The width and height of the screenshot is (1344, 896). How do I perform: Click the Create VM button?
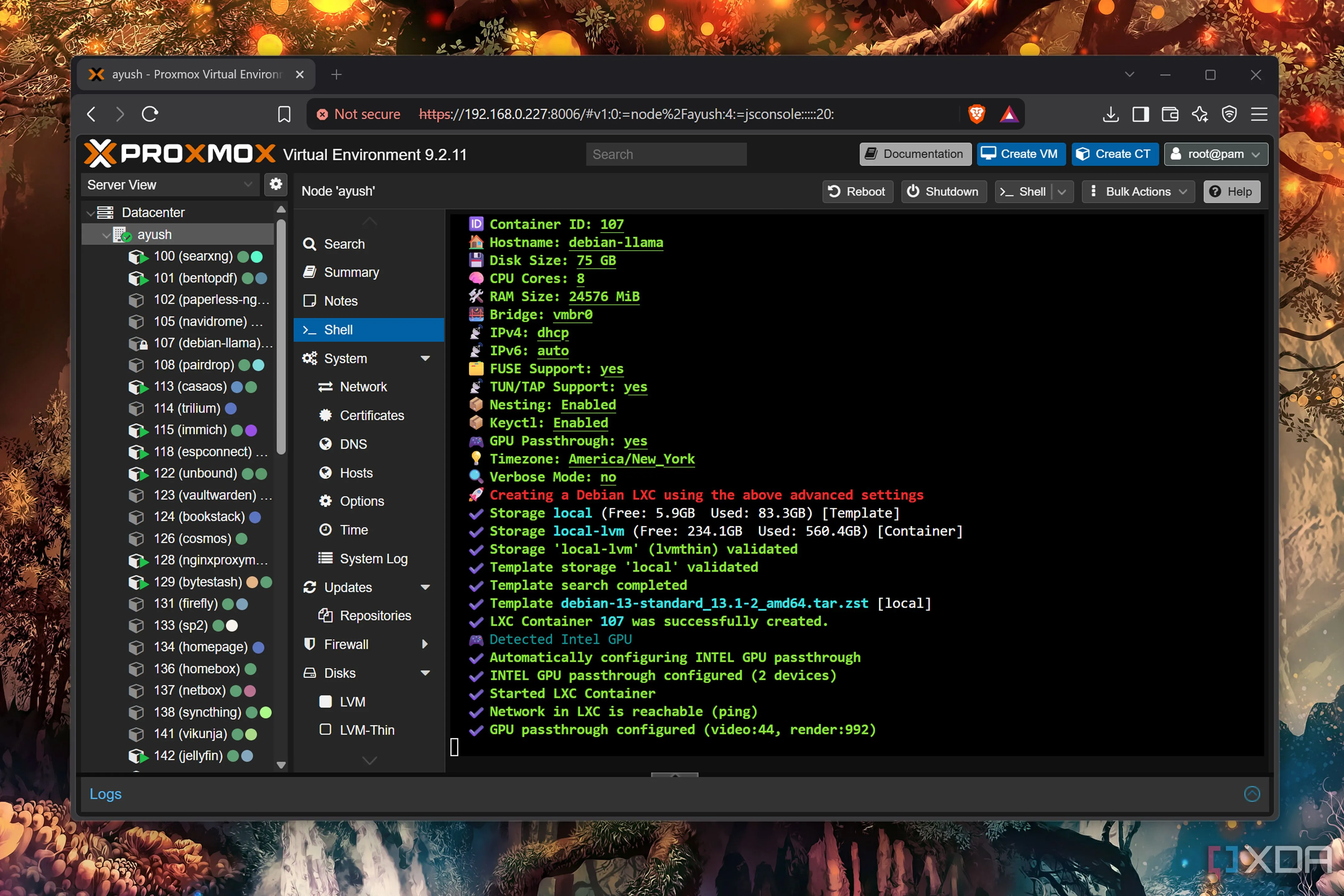pos(1020,154)
